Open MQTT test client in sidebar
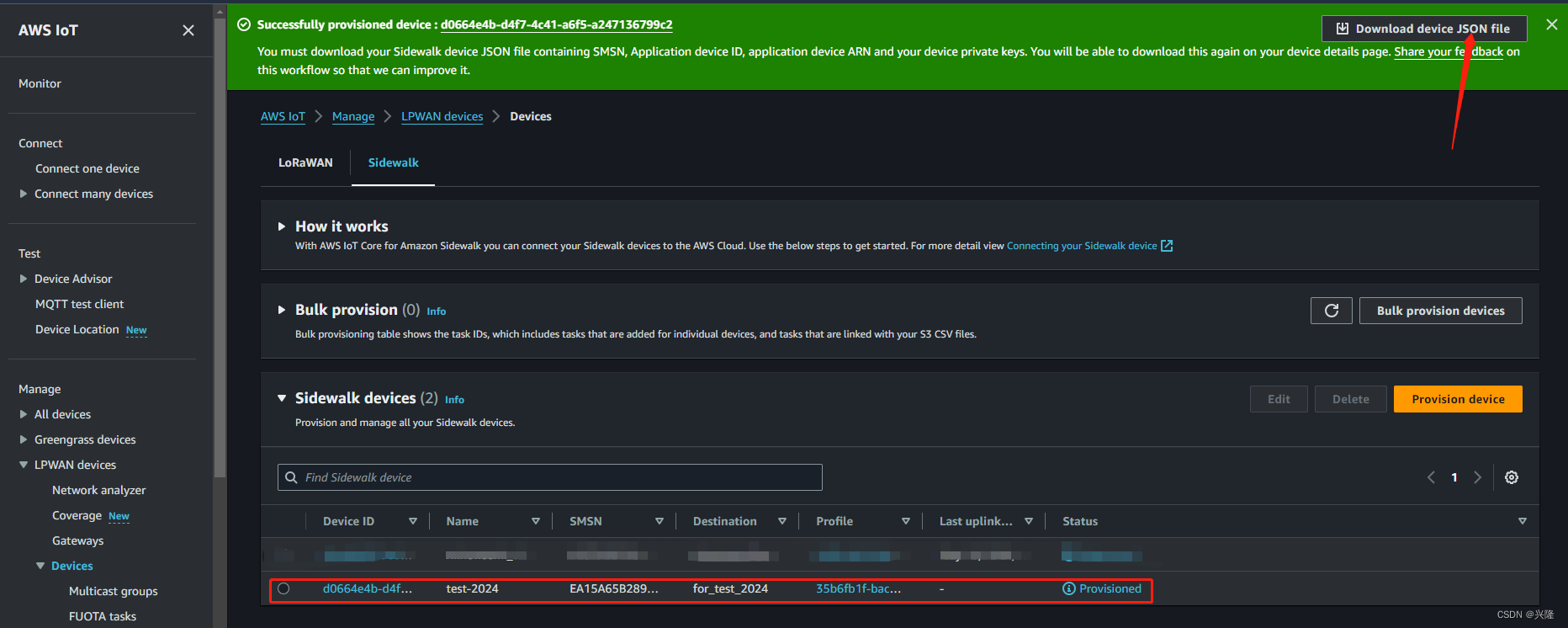 coord(79,304)
